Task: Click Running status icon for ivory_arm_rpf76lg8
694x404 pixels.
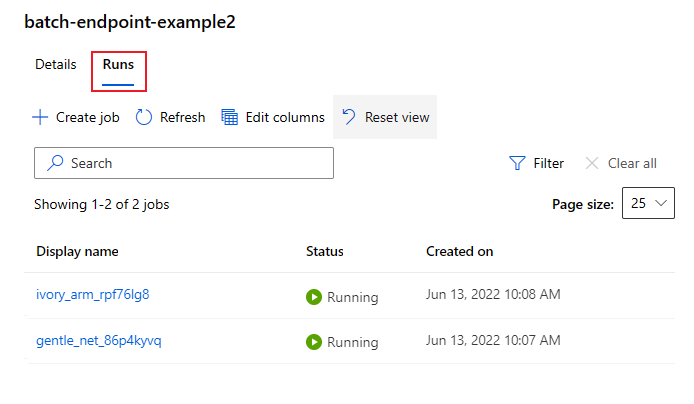Action: coord(314,297)
